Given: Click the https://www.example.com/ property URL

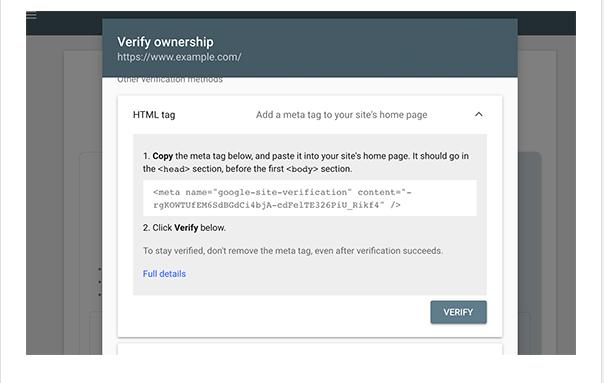Looking at the screenshot, I should coord(179,57).
